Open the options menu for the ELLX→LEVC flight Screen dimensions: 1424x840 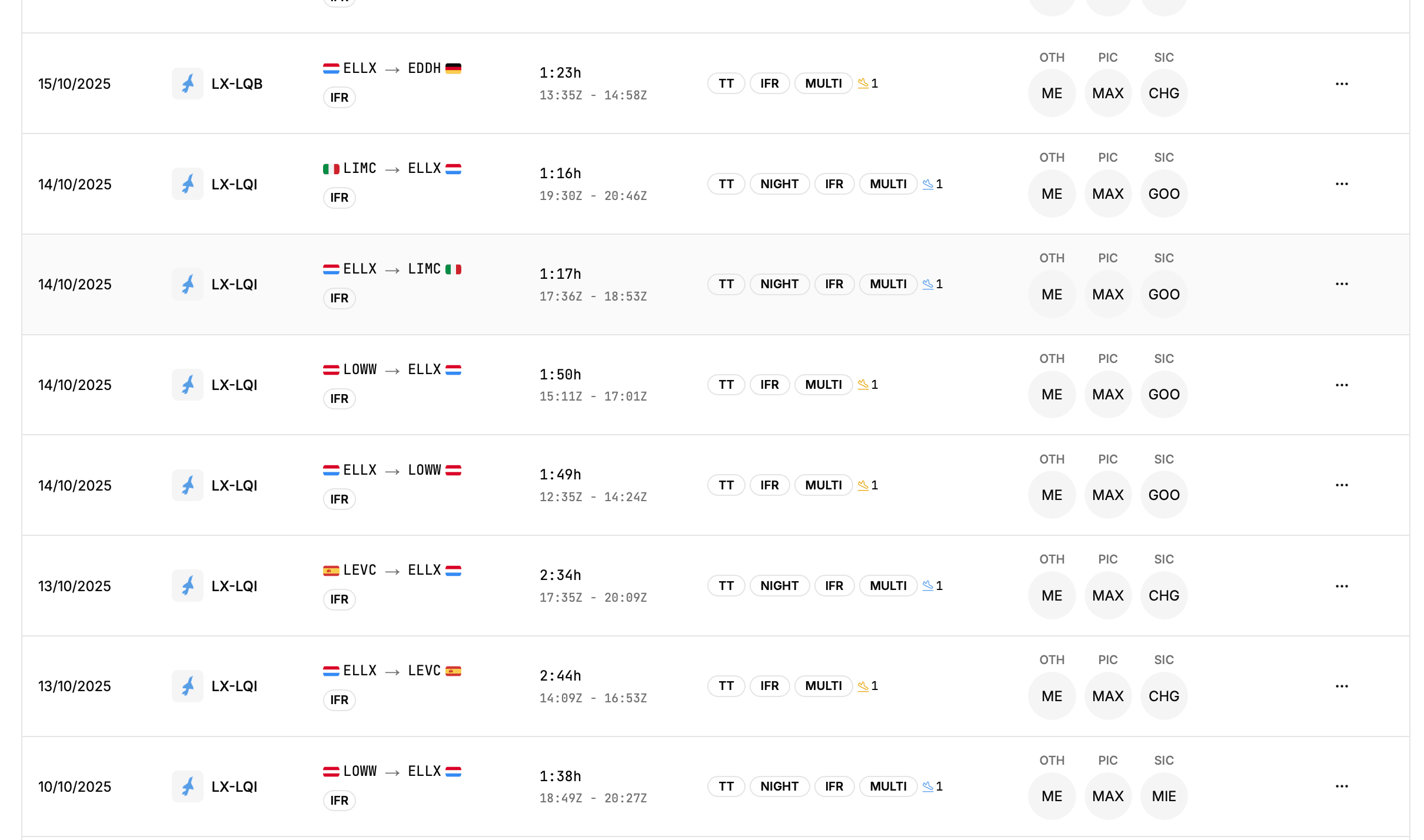pyautogui.click(x=1342, y=686)
